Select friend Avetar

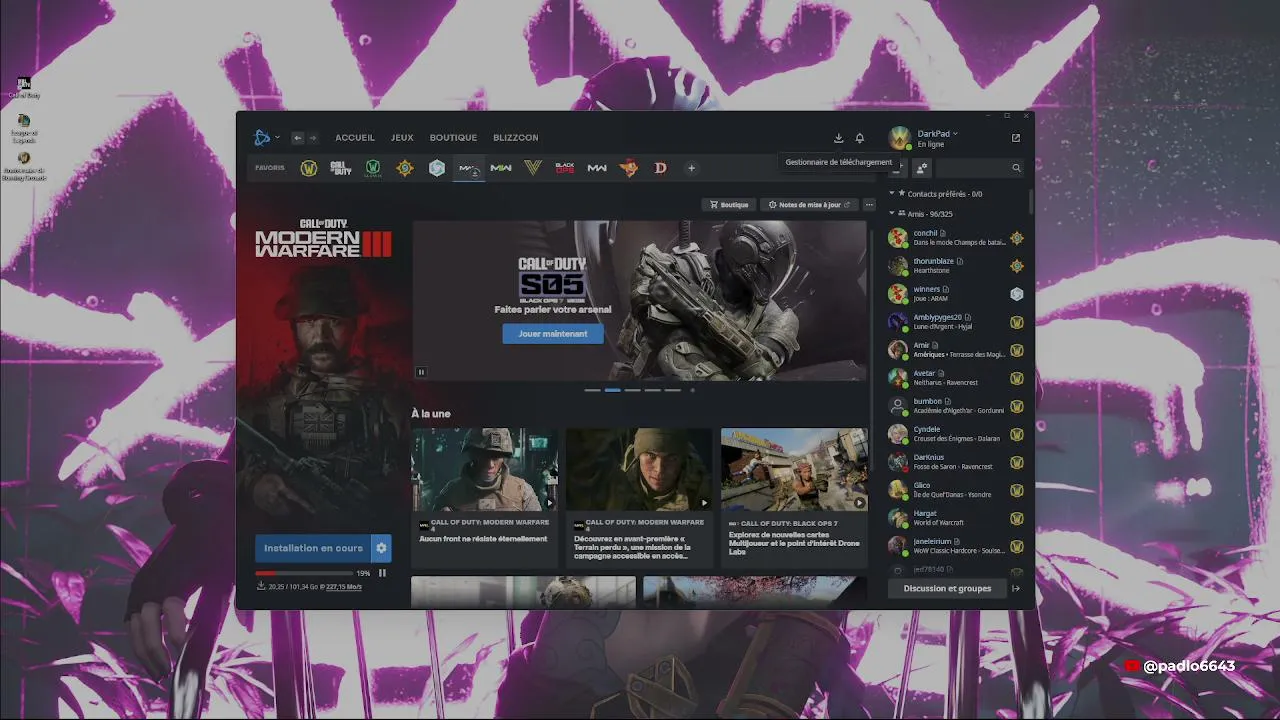pyautogui.click(x=956, y=378)
